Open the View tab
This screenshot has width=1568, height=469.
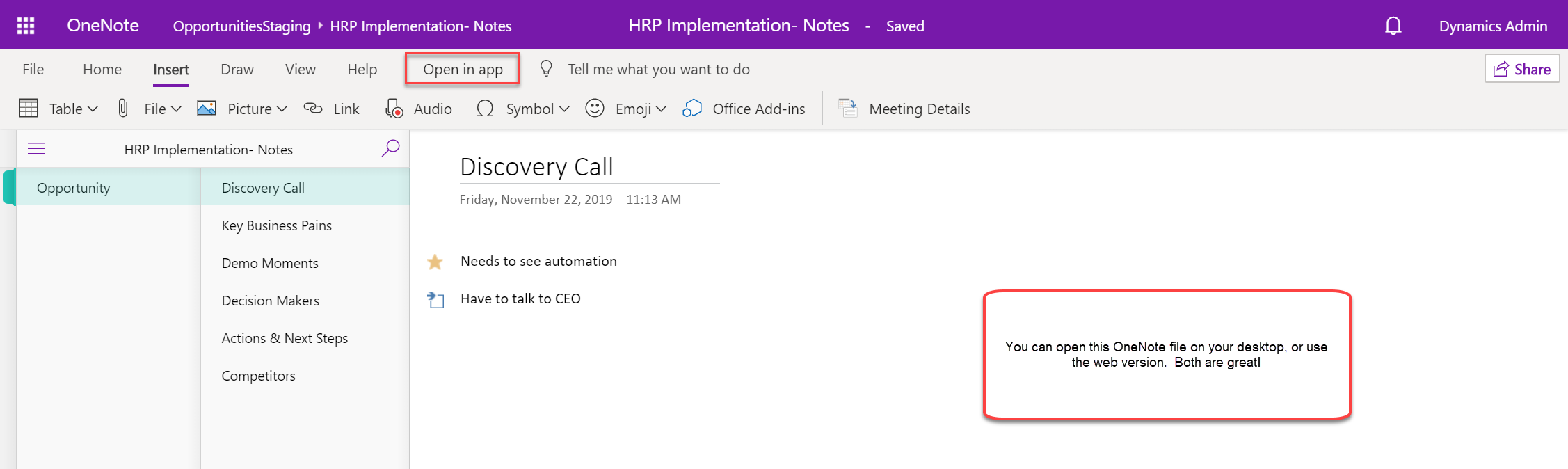click(301, 70)
